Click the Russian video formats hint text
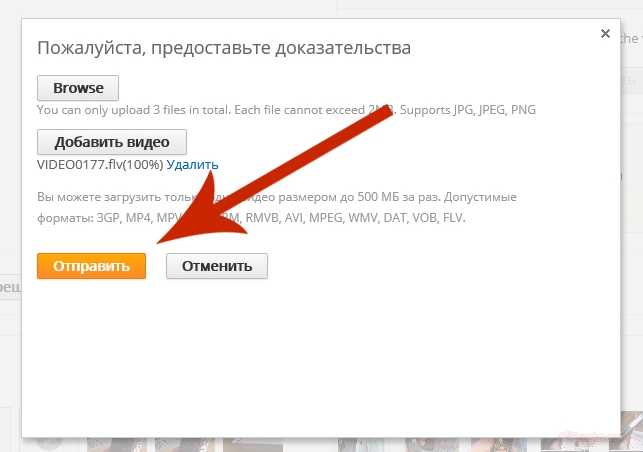Image resolution: width=643 pixels, height=452 pixels. click(250, 207)
